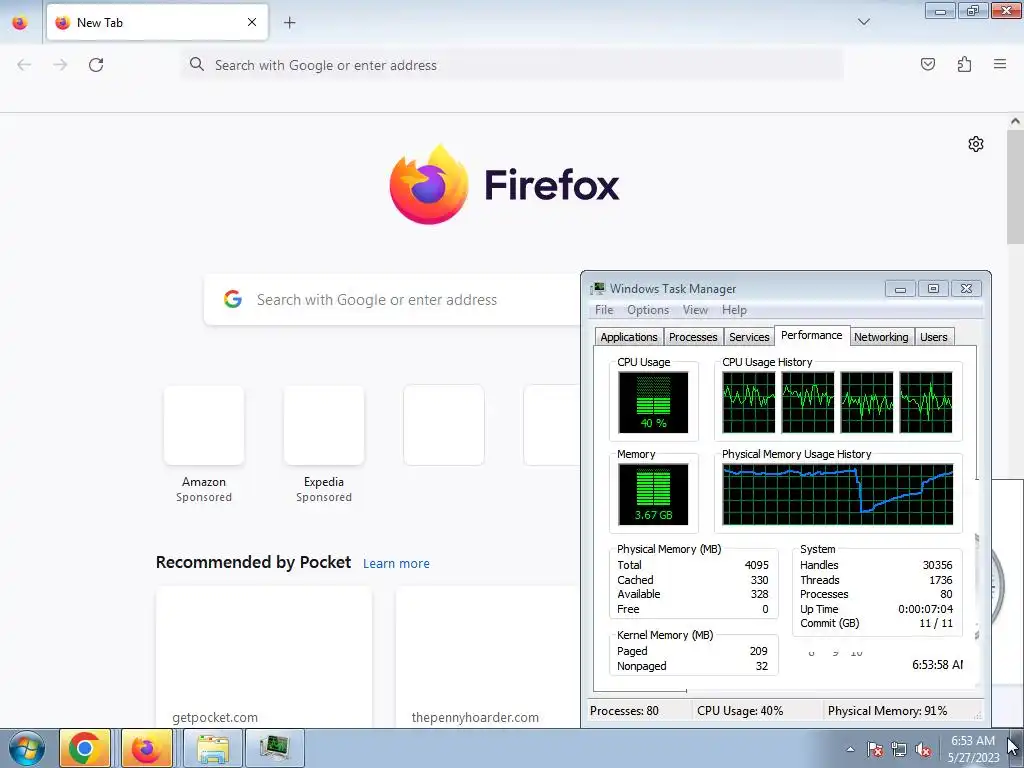Switch to the Users tab

point(934,337)
